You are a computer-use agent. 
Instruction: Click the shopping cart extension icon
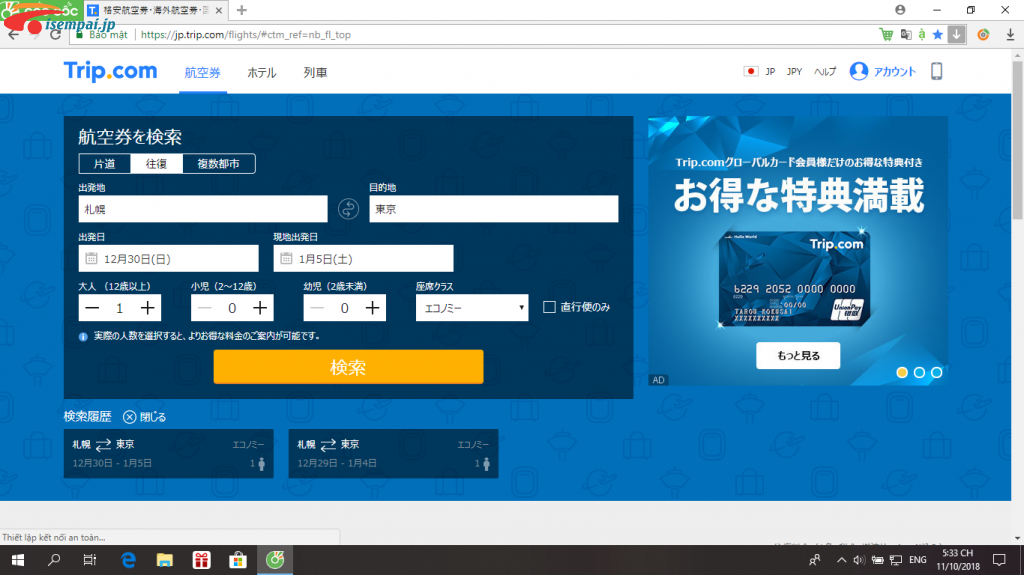[x=886, y=35]
